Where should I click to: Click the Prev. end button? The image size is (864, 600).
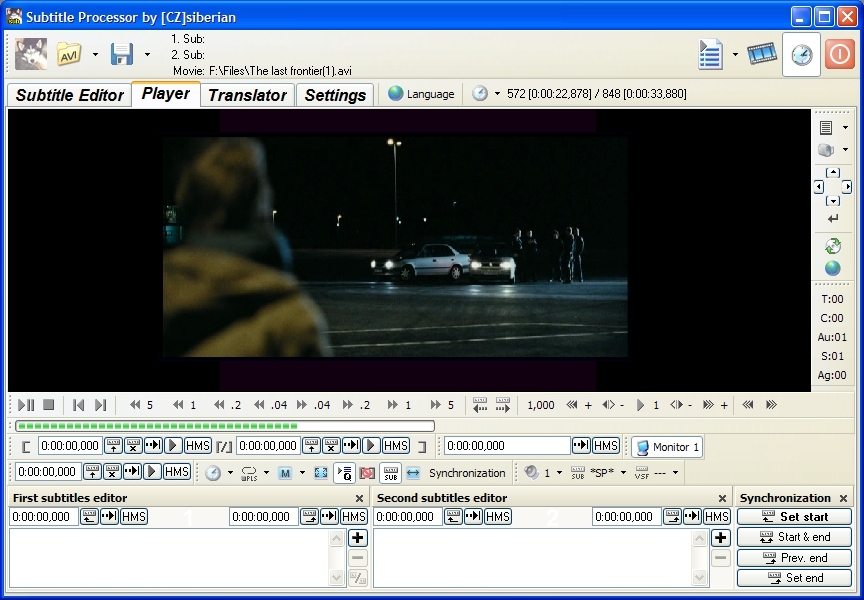tap(795, 558)
